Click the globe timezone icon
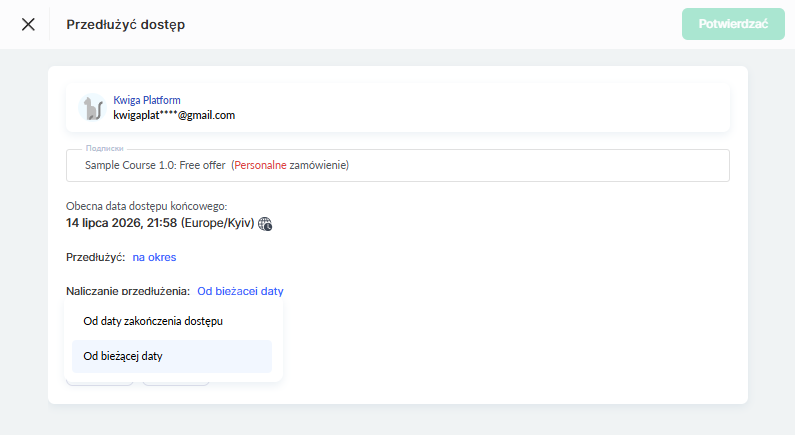The height and width of the screenshot is (435, 795). point(265,224)
